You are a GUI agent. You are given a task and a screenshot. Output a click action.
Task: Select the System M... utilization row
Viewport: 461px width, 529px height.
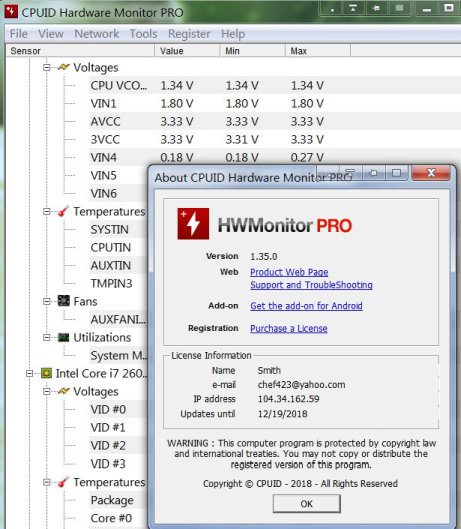click(119, 355)
